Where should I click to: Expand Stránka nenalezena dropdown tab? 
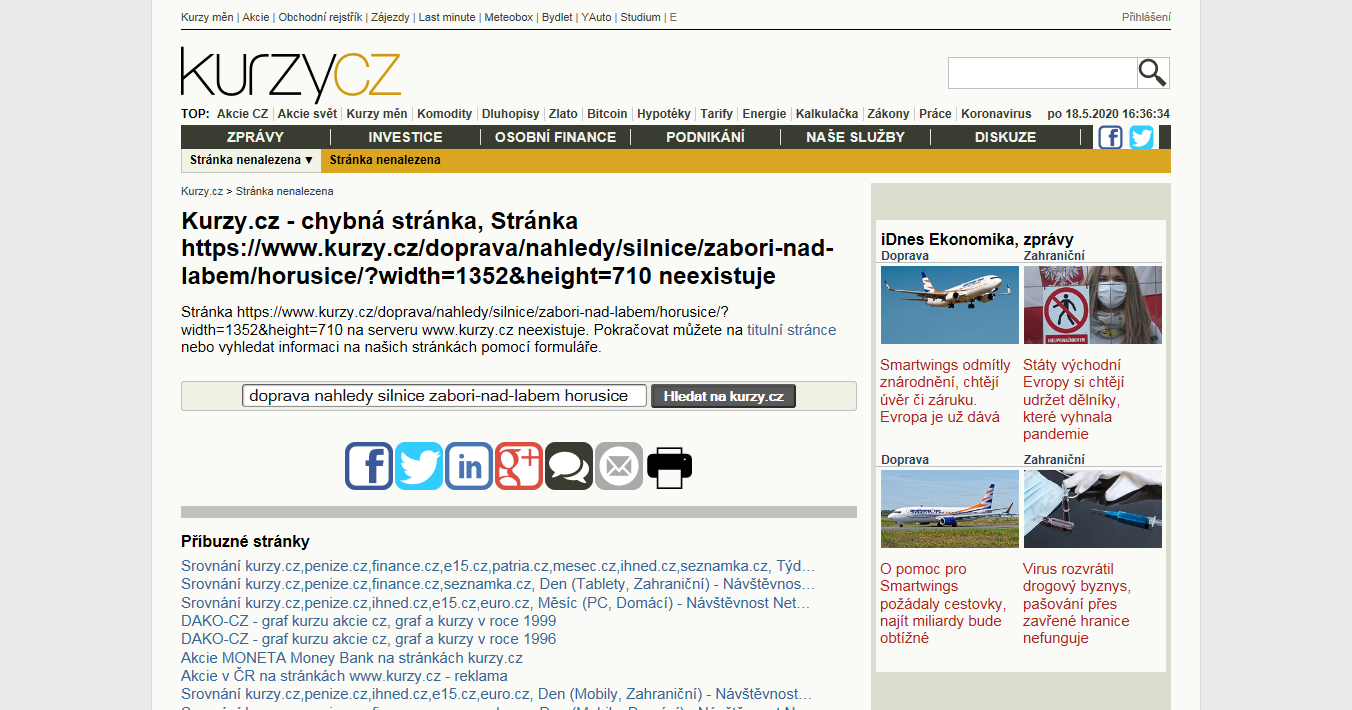252,160
